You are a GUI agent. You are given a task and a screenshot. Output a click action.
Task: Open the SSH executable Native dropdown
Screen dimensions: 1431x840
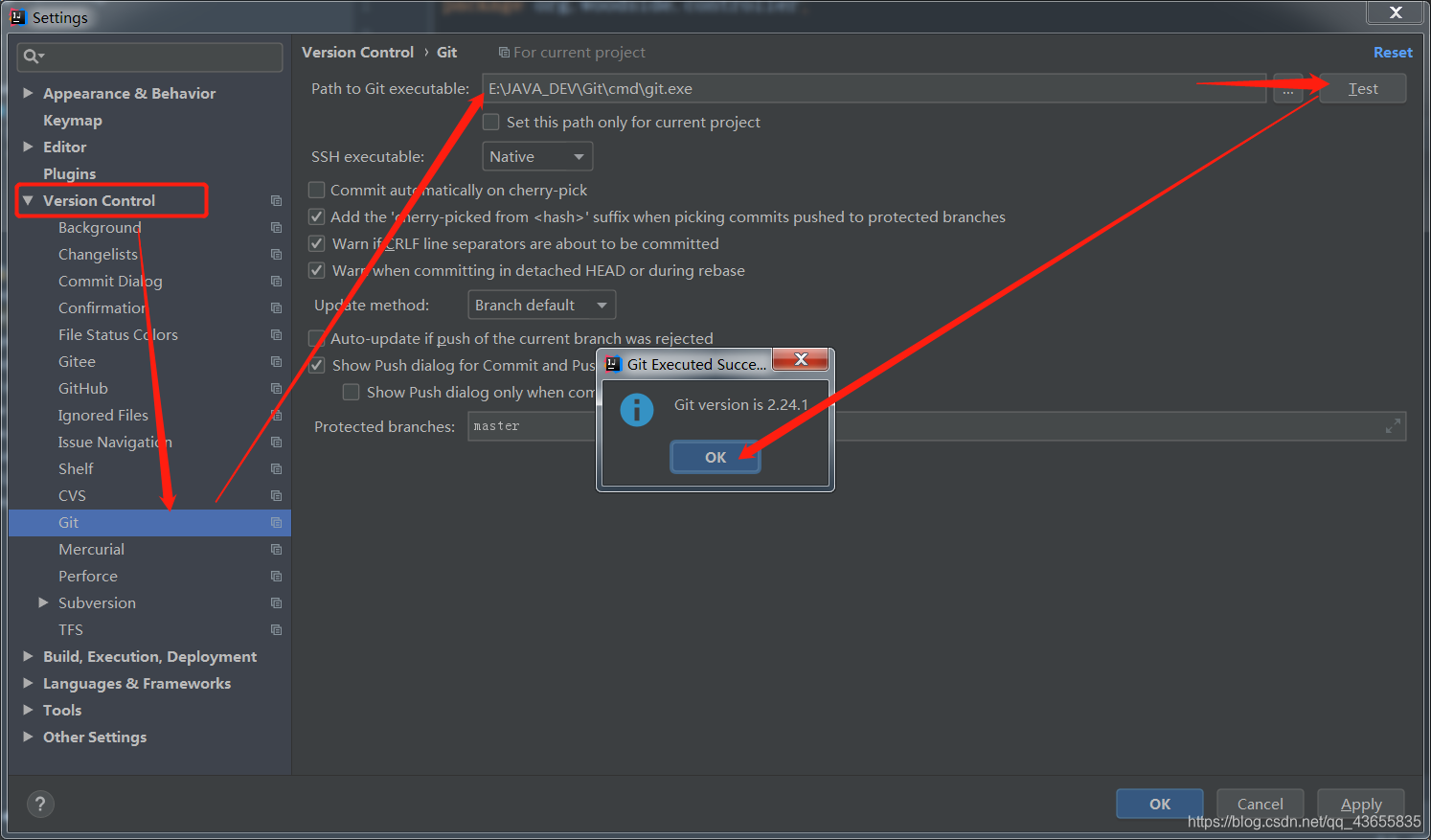pyautogui.click(x=537, y=156)
